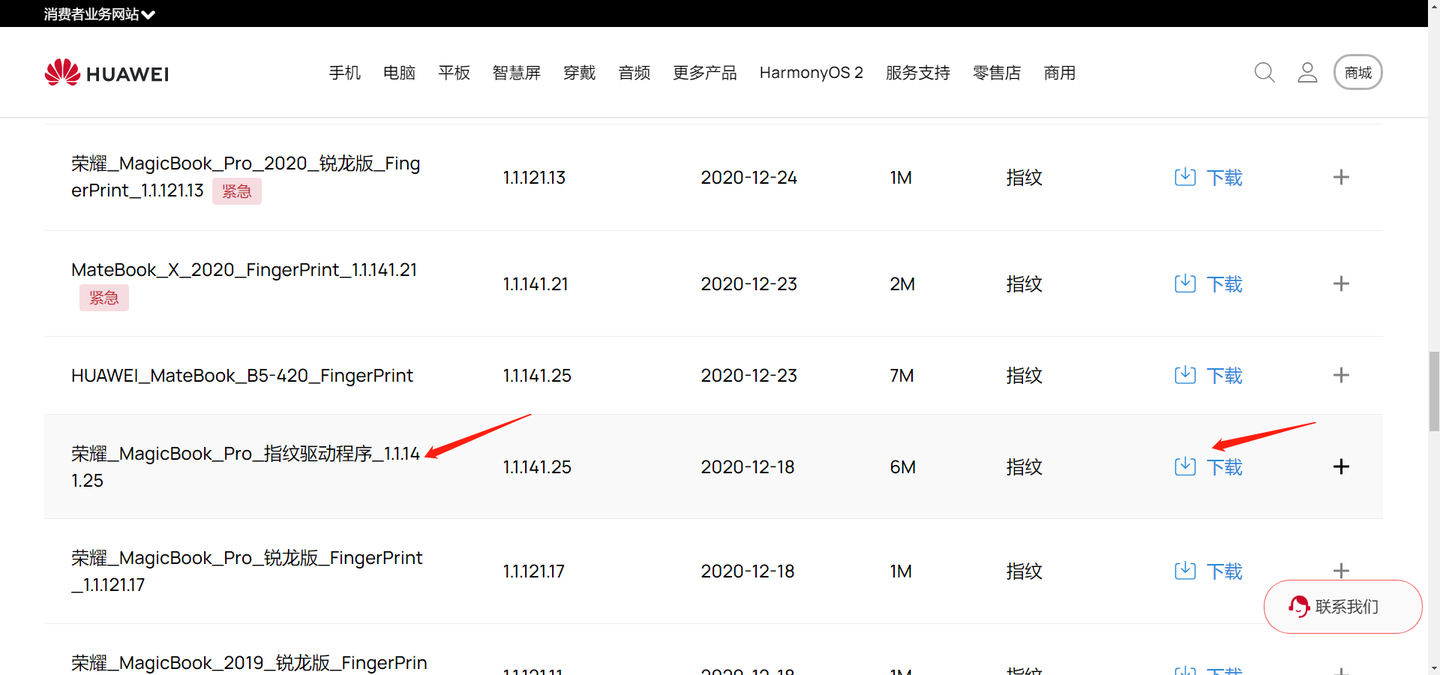This screenshot has width=1440, height=675.
Task: Click download icon for version 1.1.121.13 row
Action: click(x=1185, y=177)
